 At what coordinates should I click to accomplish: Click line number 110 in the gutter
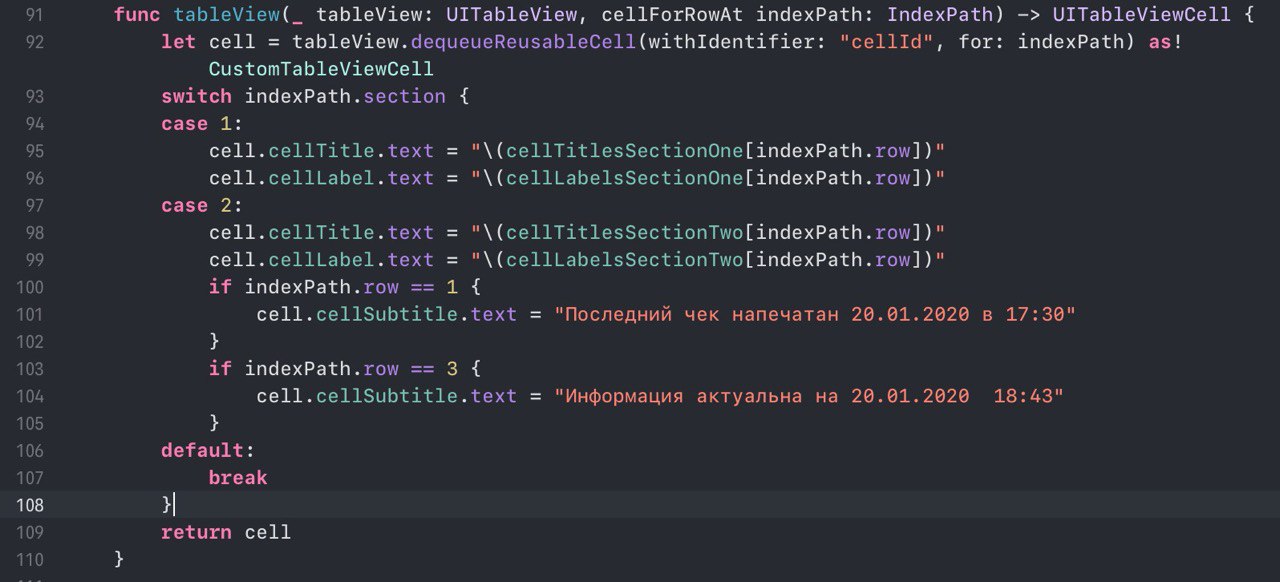coord(29,559)
